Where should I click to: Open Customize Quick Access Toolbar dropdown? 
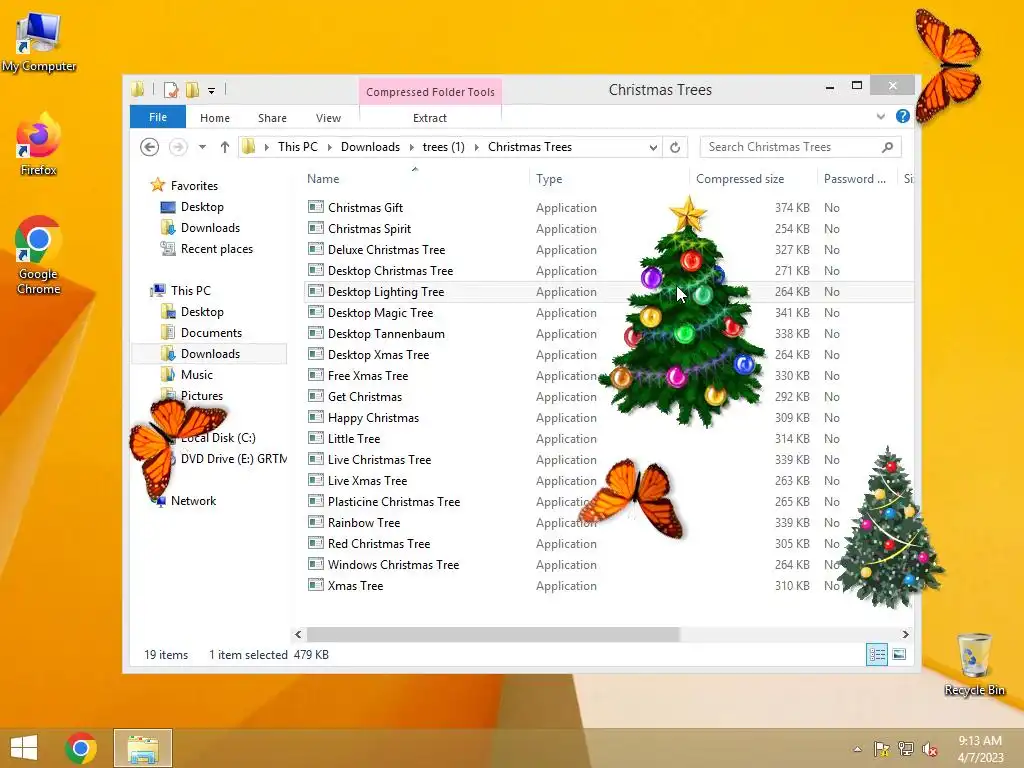click(x=212, y=91)
